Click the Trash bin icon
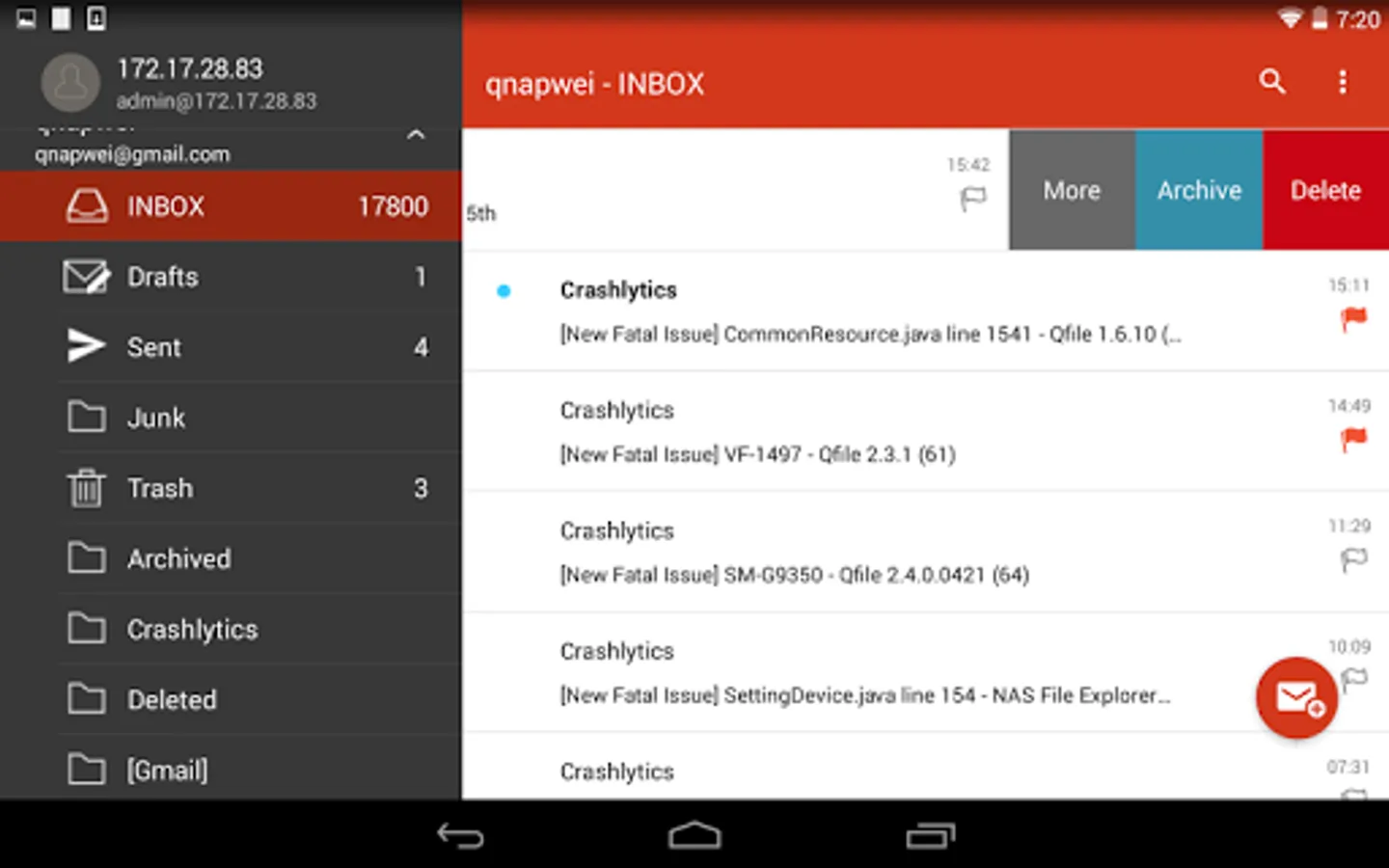 (86, 487)
